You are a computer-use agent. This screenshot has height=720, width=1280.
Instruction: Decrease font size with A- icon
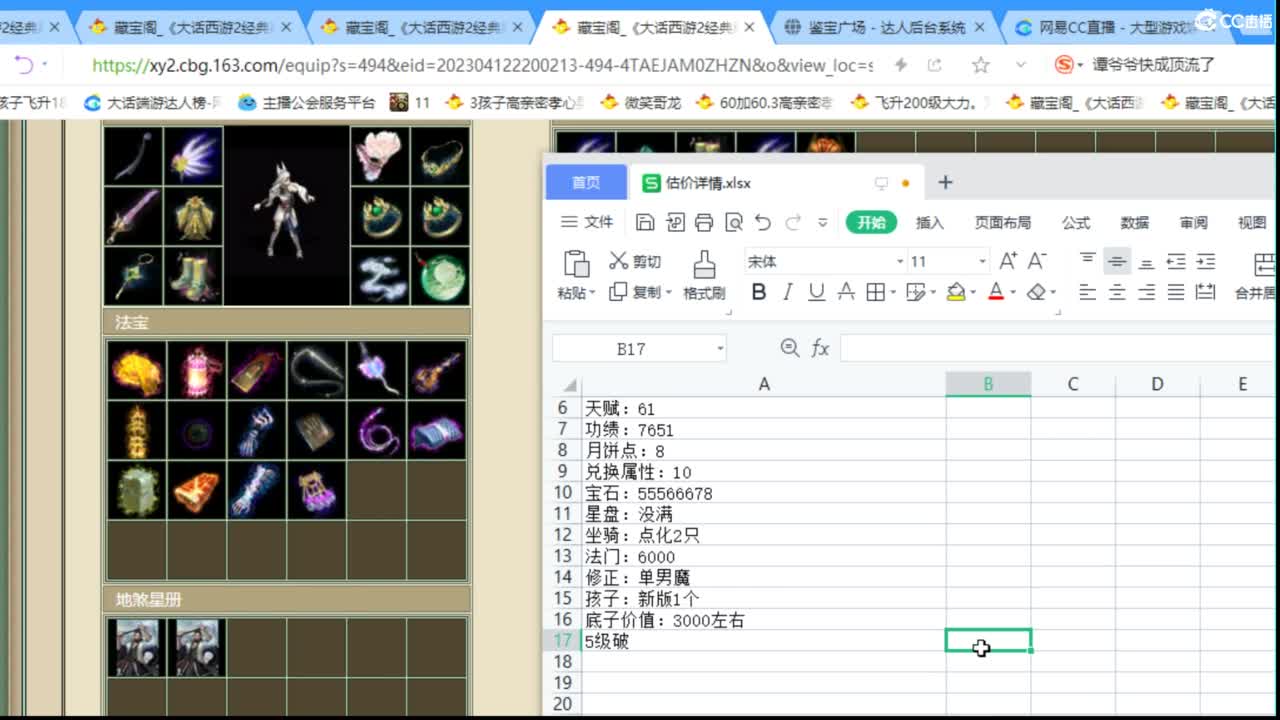point(1038,261)
